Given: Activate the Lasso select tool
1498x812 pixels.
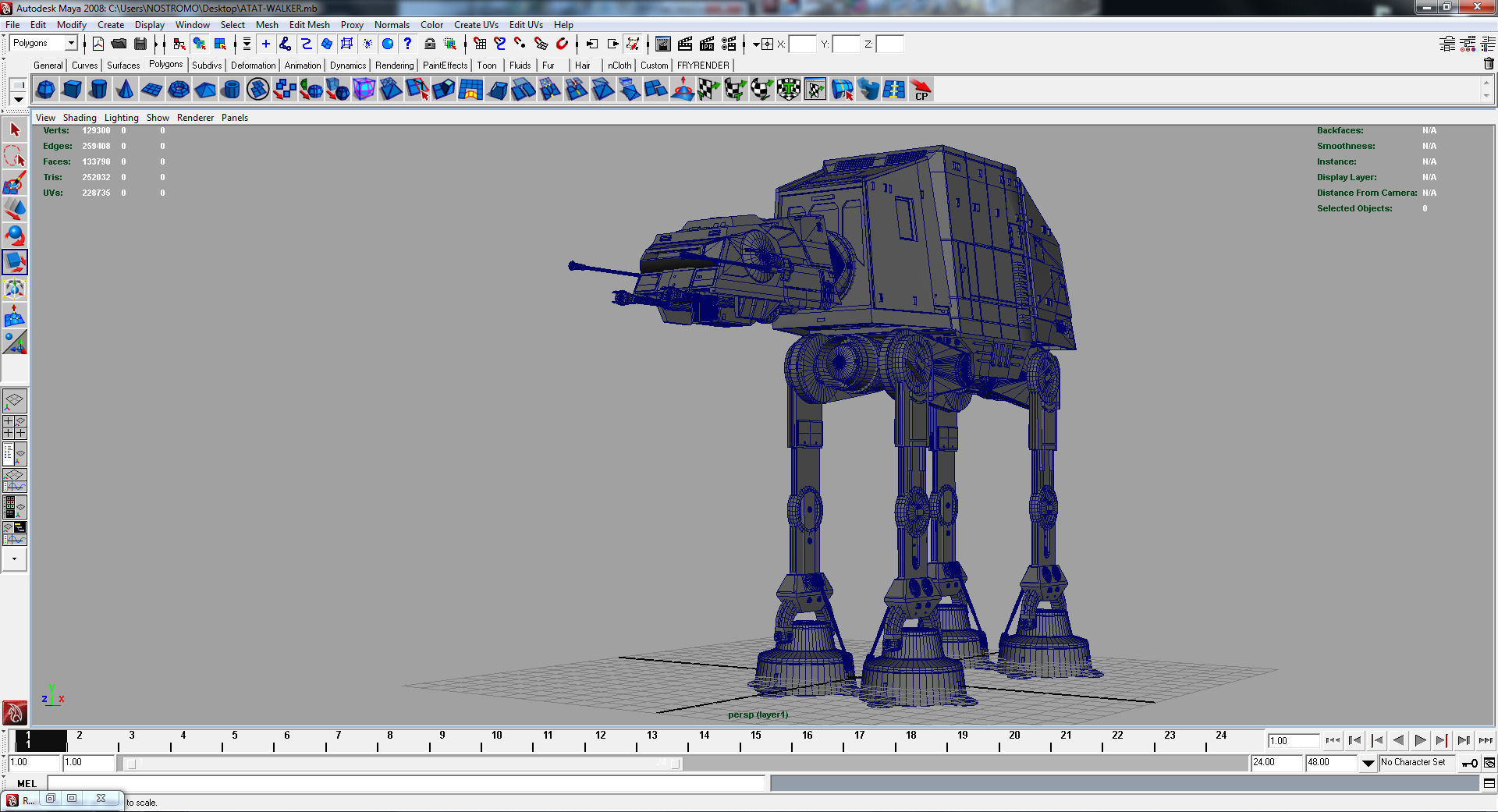Looking at the screenshot, I should pos(15,157).
